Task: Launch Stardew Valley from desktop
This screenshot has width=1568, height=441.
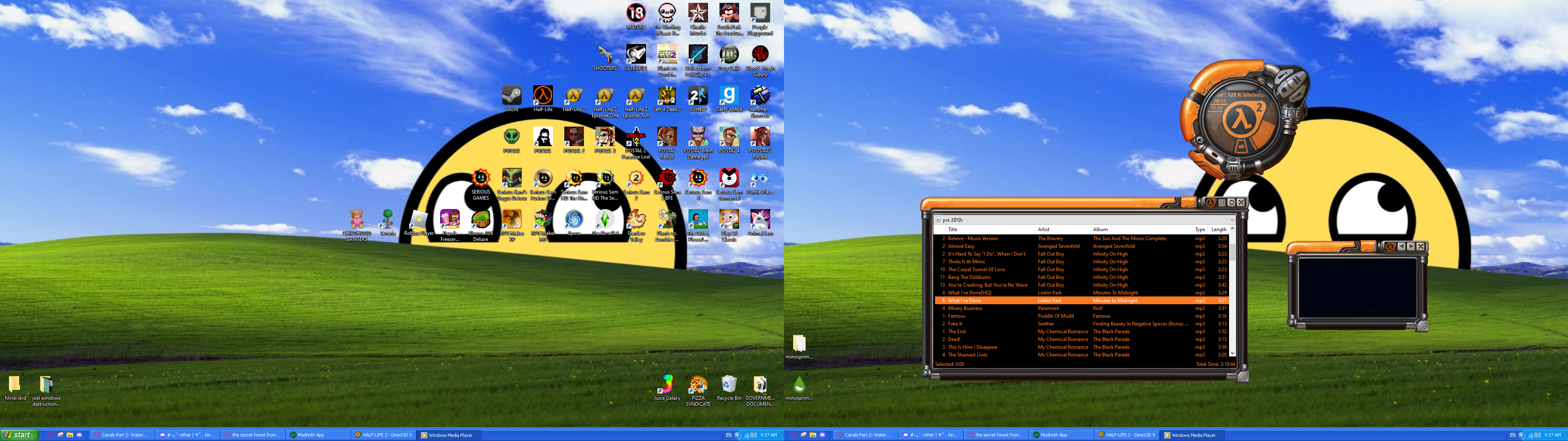Action: [635, 225]
